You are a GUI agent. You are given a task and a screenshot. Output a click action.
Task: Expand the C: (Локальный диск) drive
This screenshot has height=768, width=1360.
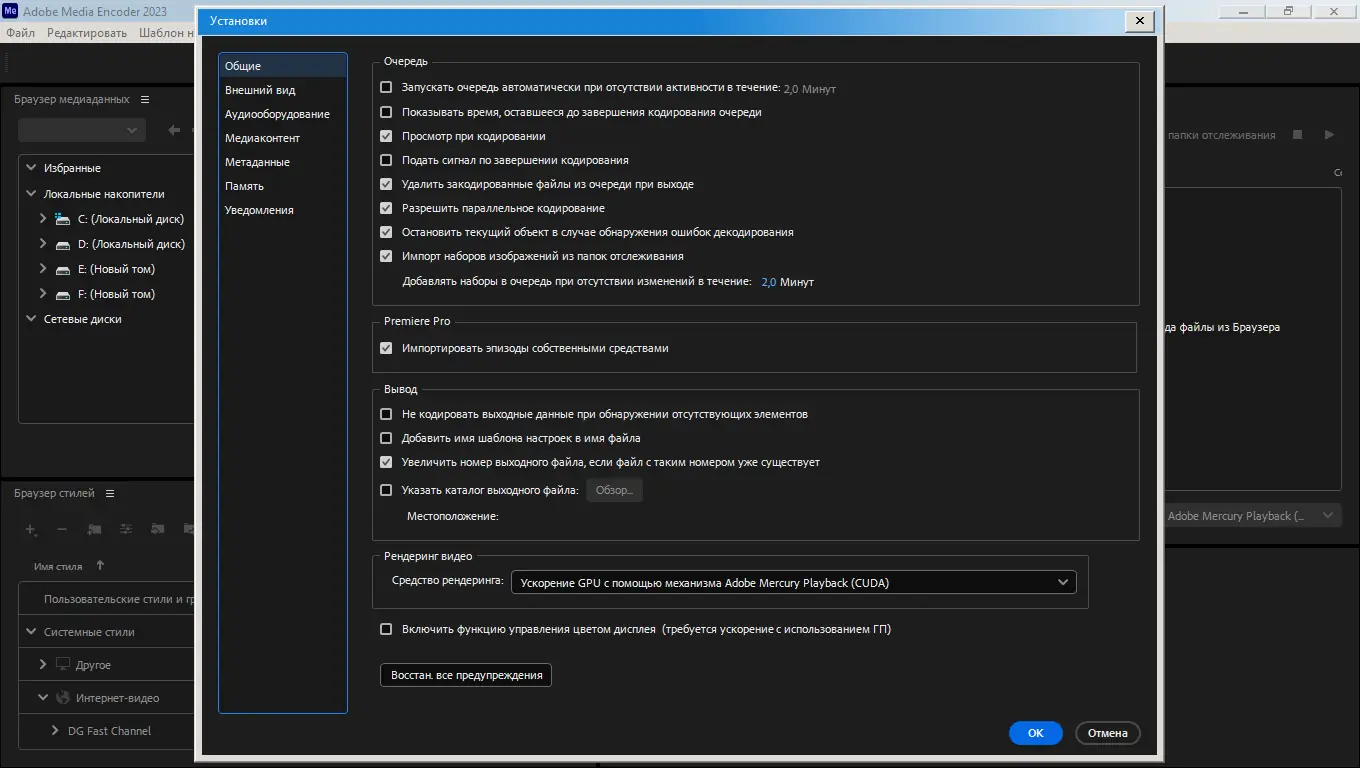tap(43, 219)
